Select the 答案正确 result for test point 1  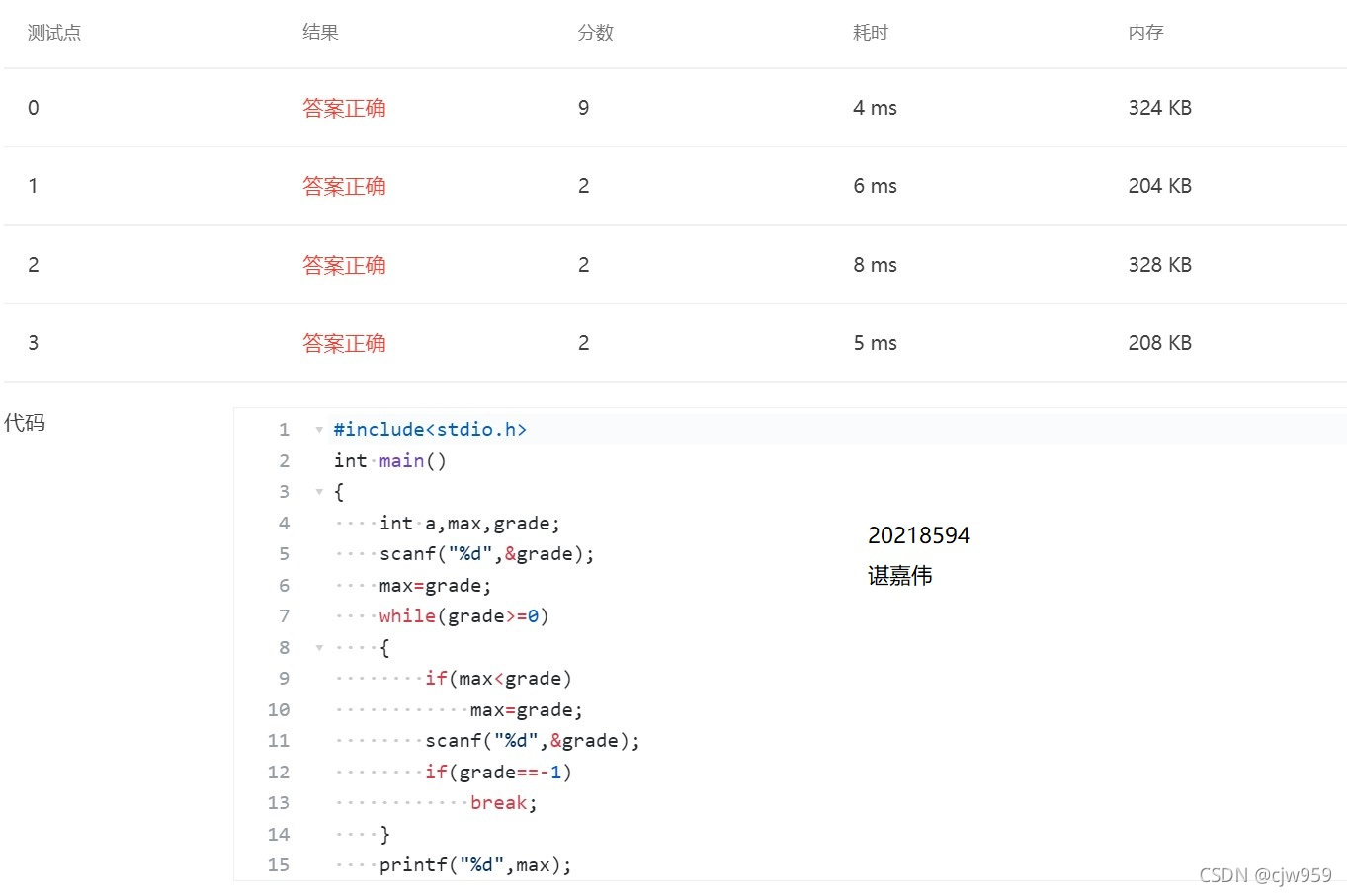(x=344, y=186)
